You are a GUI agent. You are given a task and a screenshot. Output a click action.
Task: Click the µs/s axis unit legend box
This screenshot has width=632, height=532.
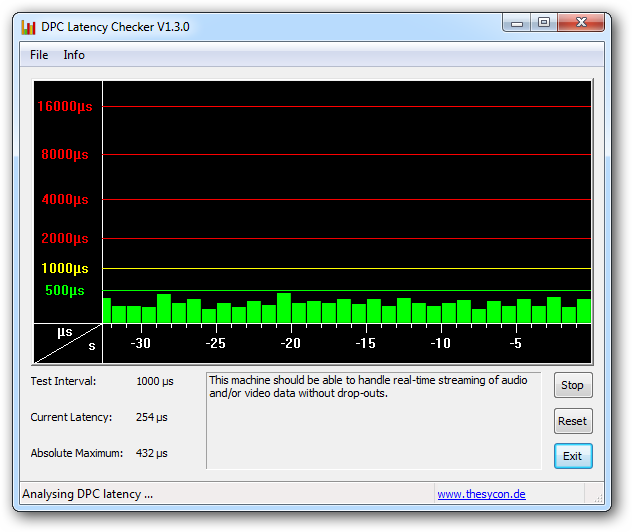tap(68, 343)
